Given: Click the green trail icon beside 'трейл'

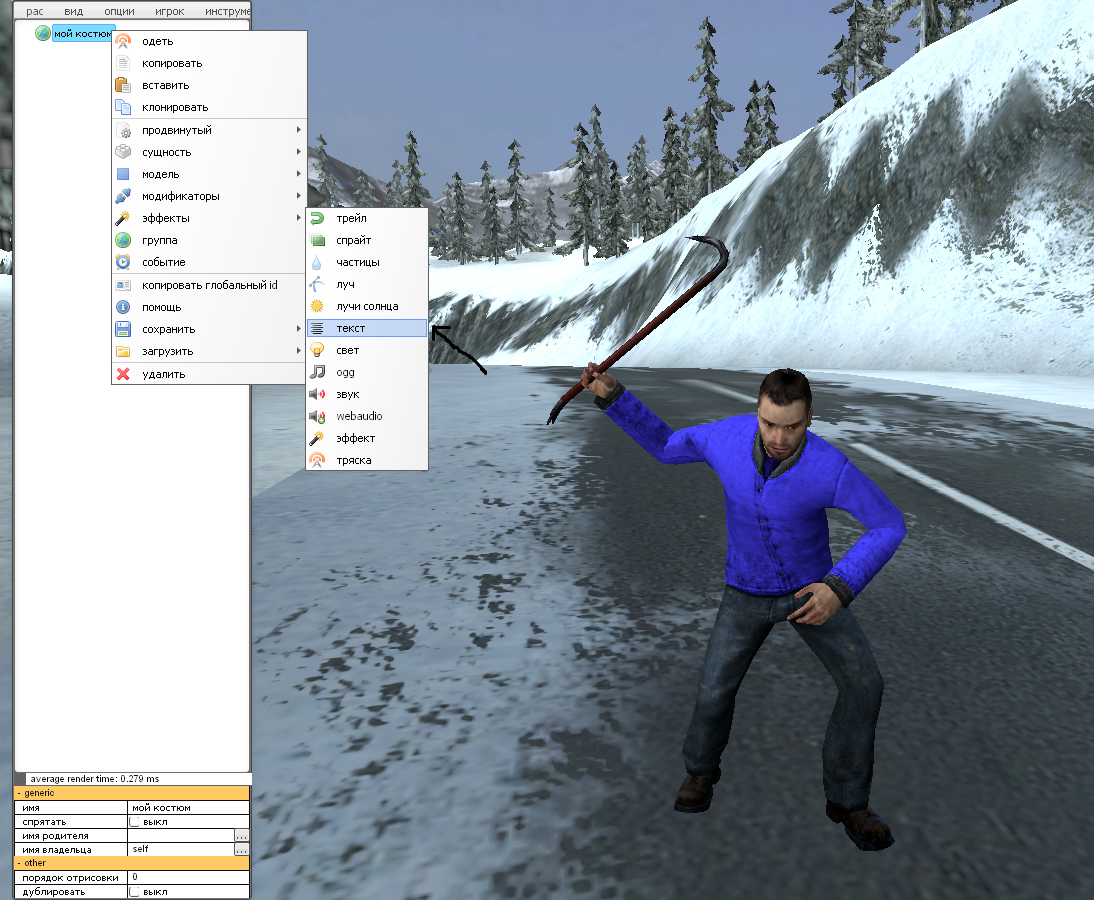Looking at the screenshot, I should (x=317, y=218).
